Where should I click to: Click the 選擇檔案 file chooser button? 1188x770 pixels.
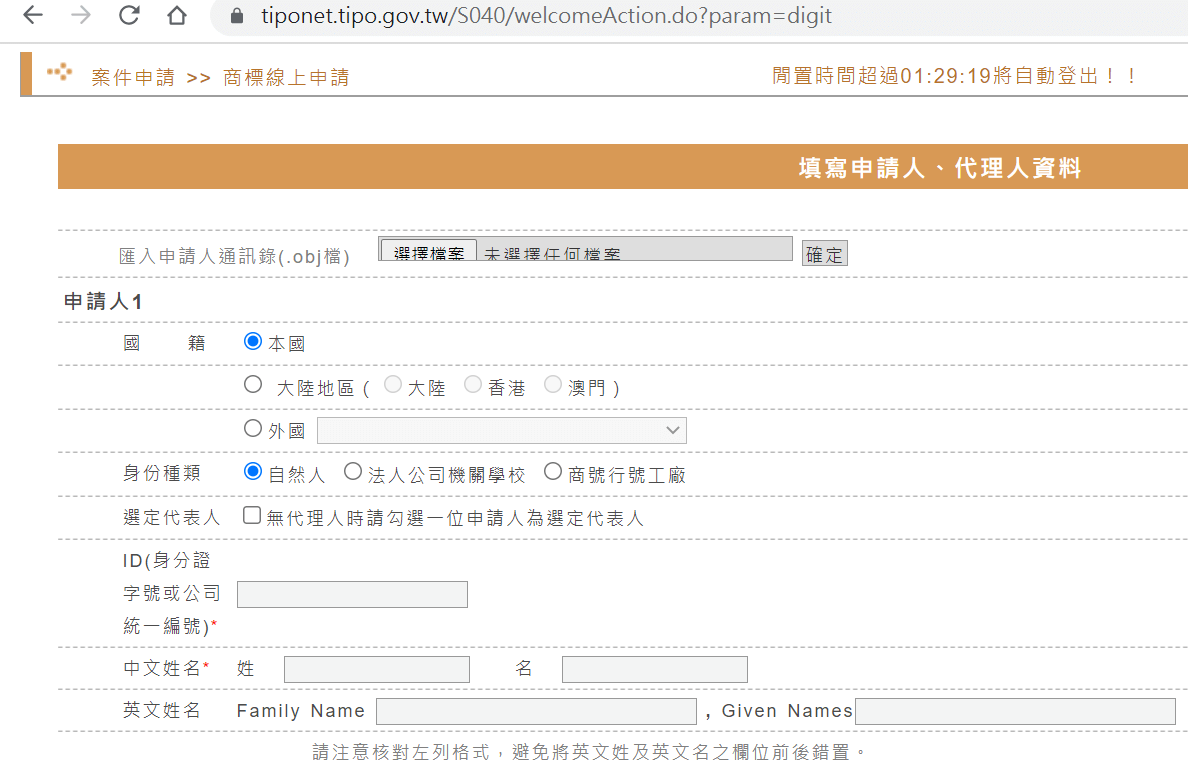[x=429, y=251]
